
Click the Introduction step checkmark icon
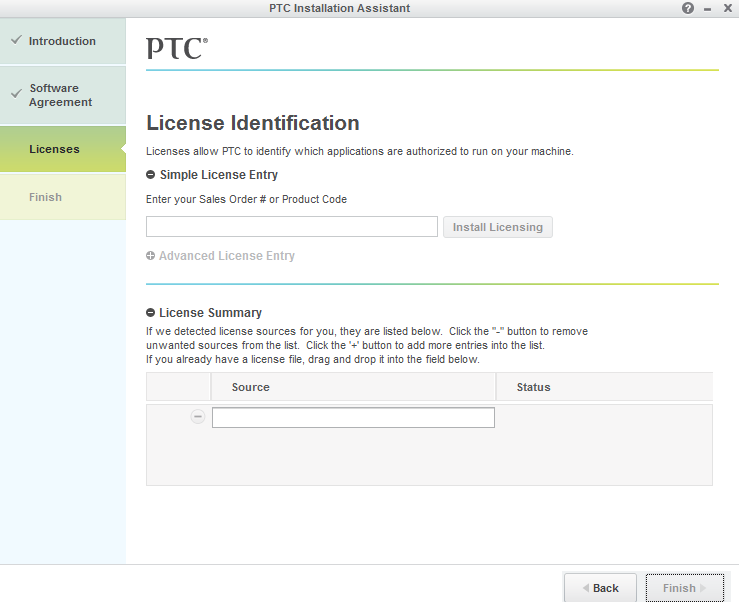click(16, 40)
